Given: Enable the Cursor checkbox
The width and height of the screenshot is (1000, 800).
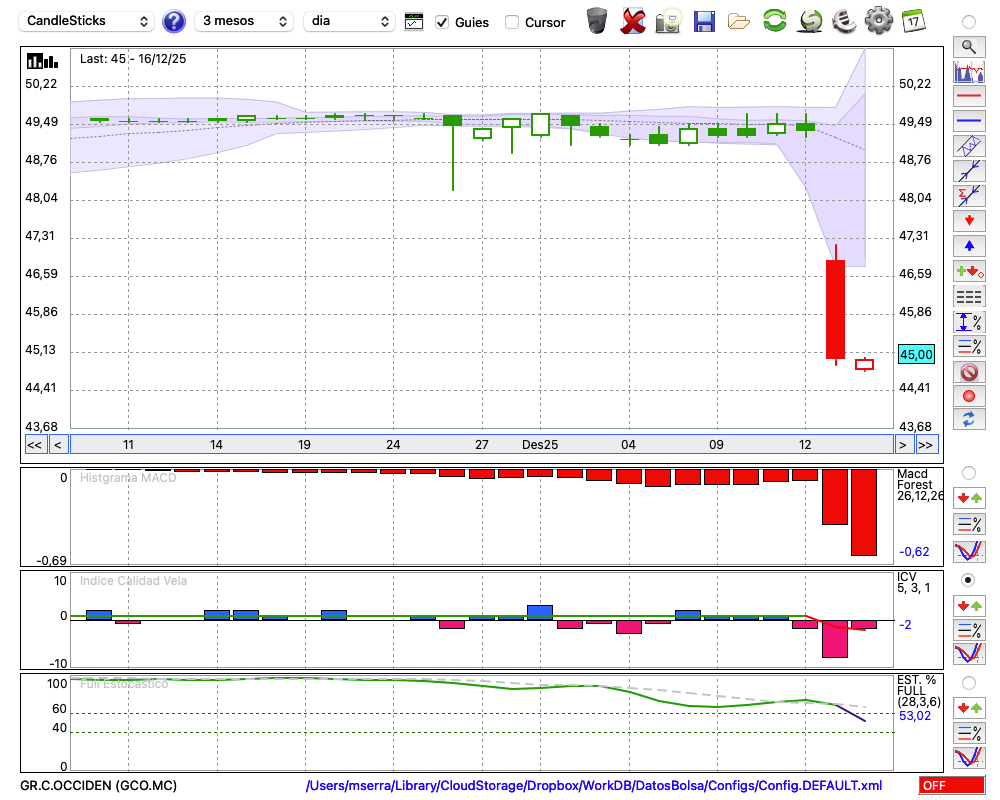Looking at the screenshot, I should click(511, 22).
